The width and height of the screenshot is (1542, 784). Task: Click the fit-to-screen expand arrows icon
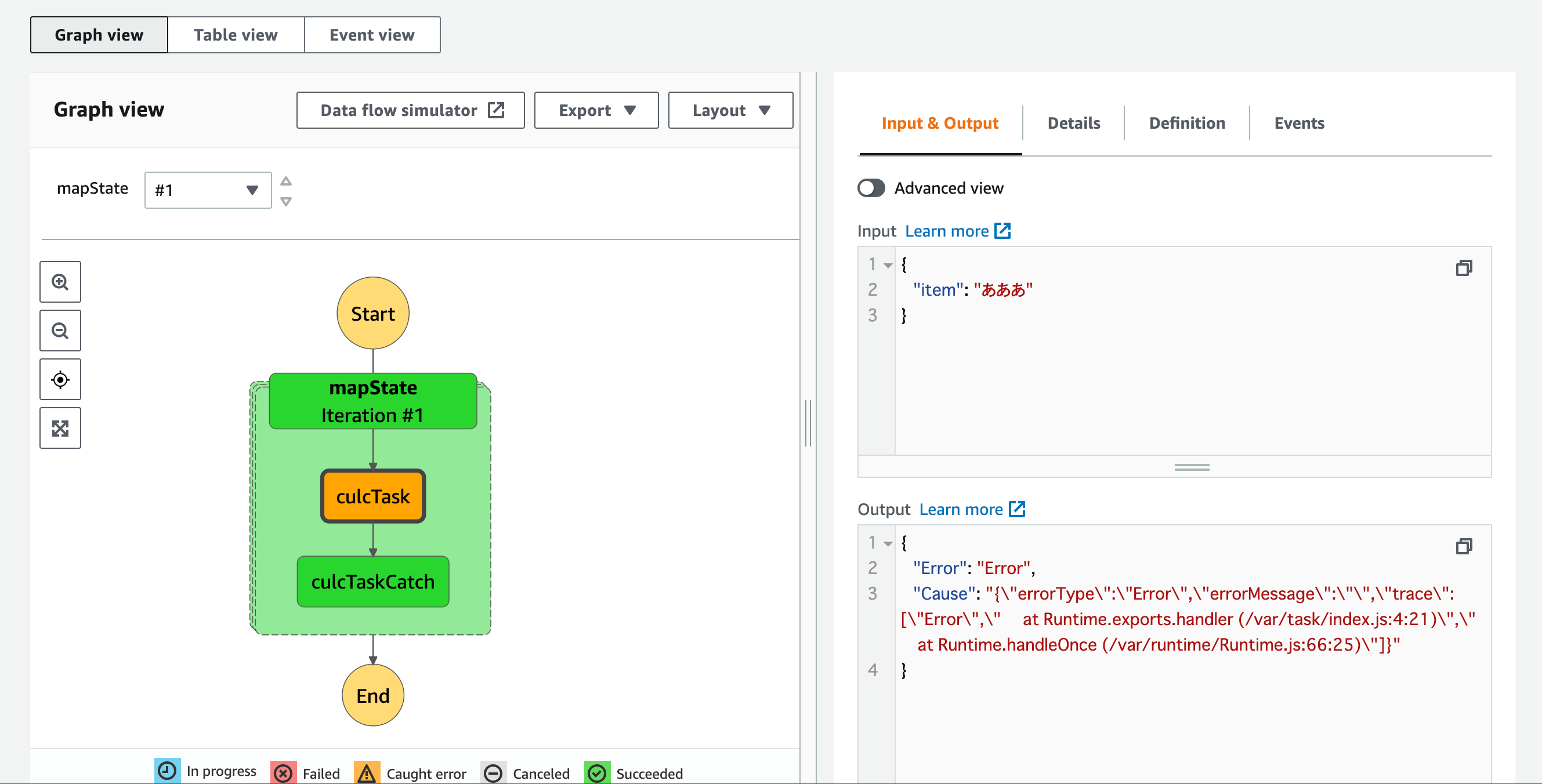pos(60,428)
